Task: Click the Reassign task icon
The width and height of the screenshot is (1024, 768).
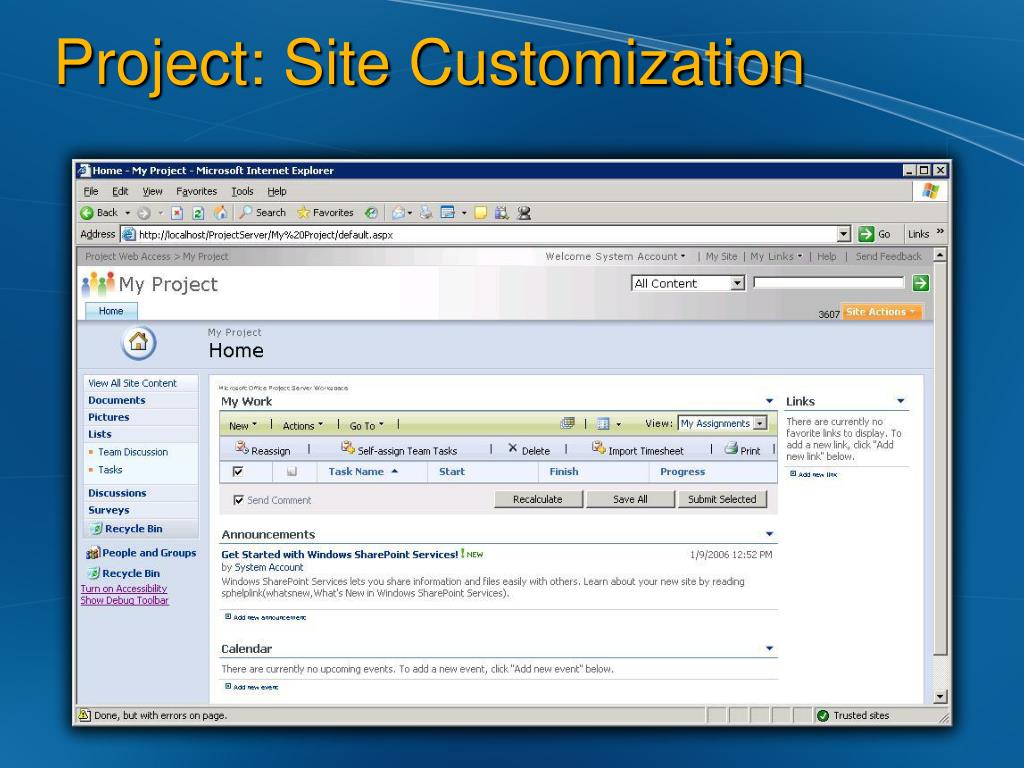Action: coord(241,449)
